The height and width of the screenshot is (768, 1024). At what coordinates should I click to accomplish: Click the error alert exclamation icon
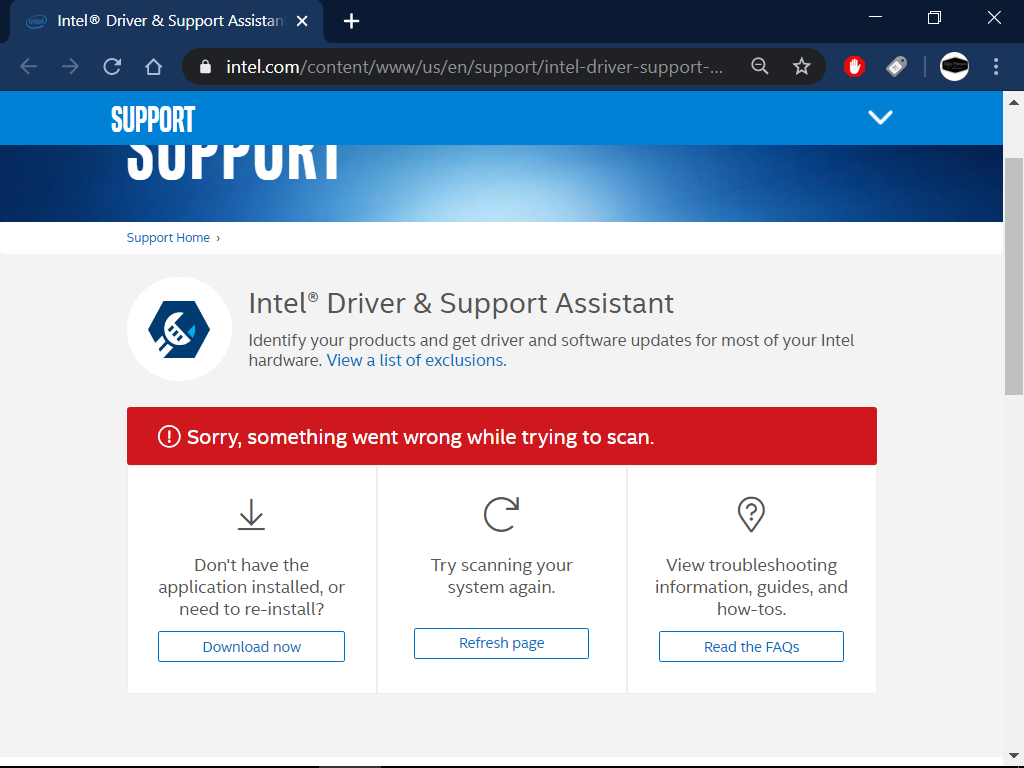pos(169,436)
